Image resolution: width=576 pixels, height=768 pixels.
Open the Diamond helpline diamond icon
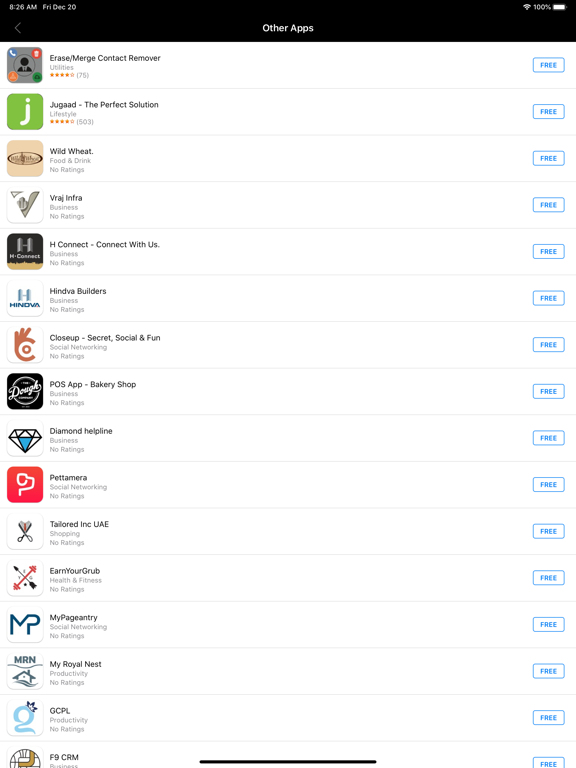(x=25, y=438)
